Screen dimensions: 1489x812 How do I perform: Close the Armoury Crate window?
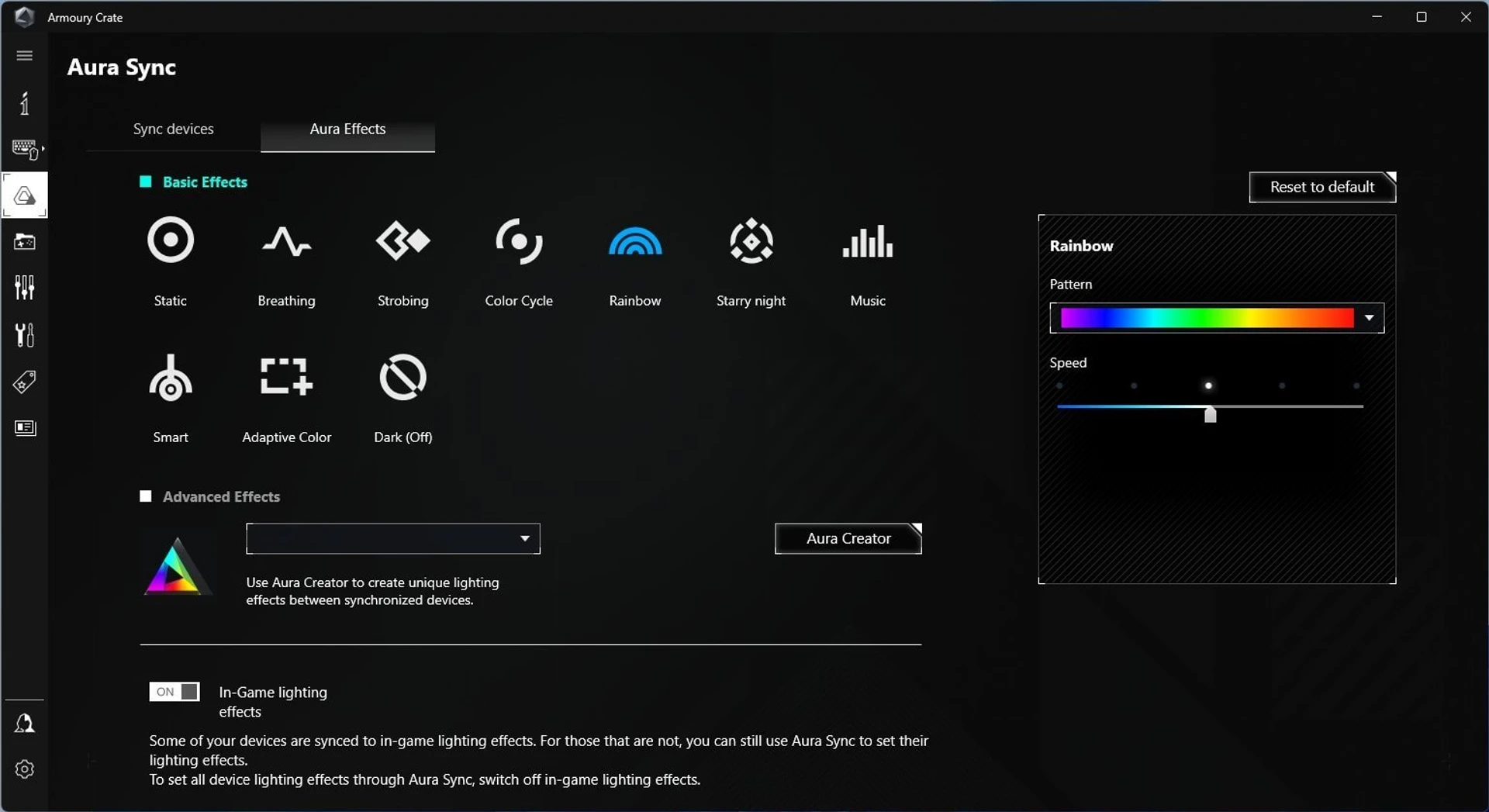click(x=1466, y=16)
